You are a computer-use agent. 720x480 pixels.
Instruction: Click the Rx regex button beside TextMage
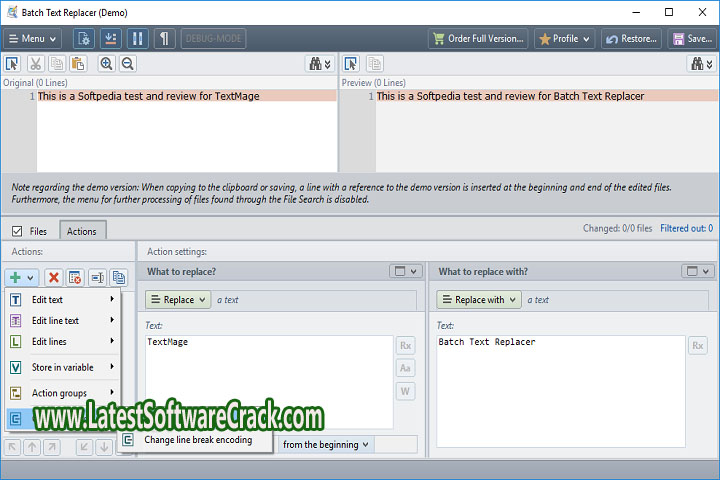(406, 345)
